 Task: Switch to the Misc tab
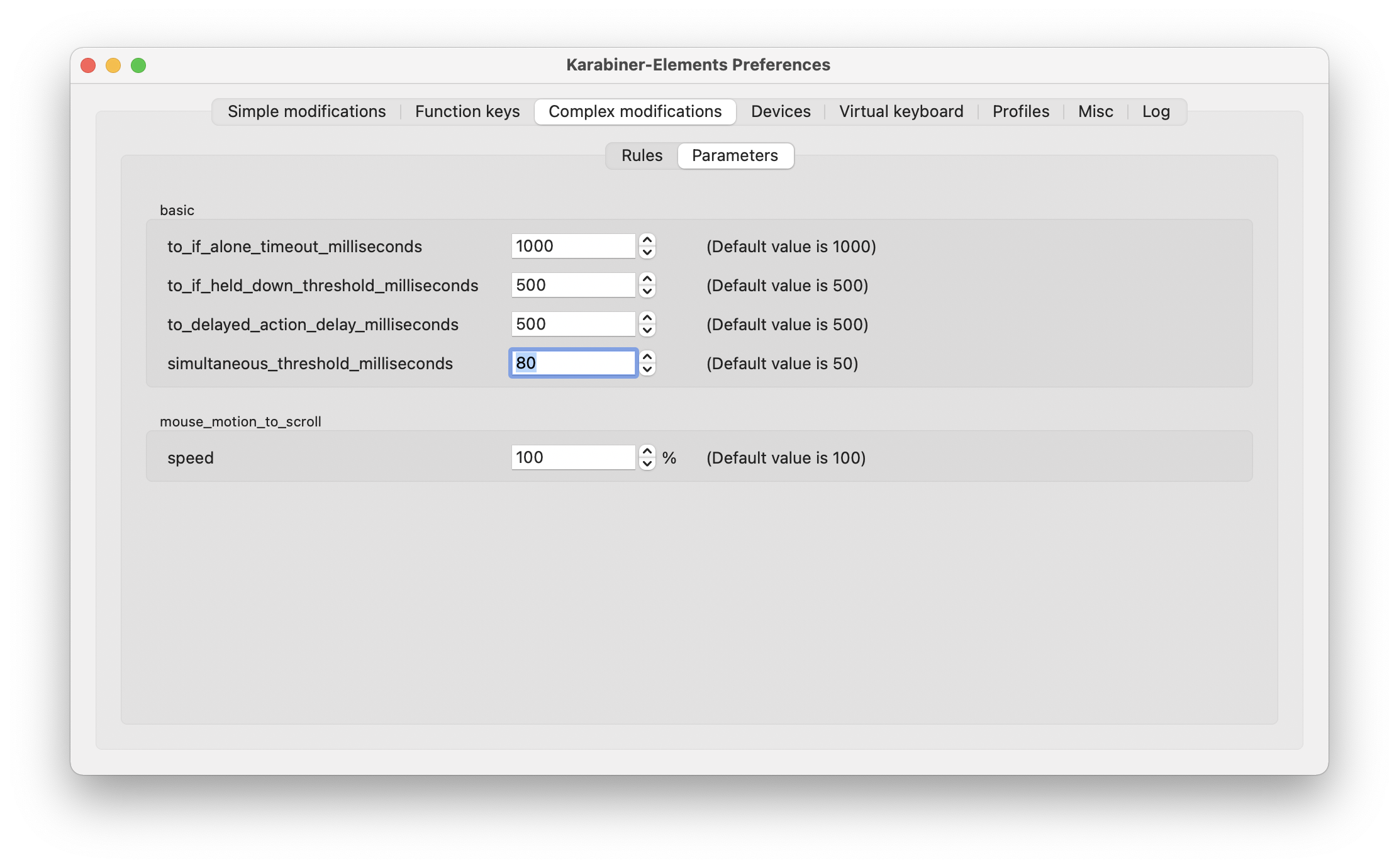[1095, 111]
